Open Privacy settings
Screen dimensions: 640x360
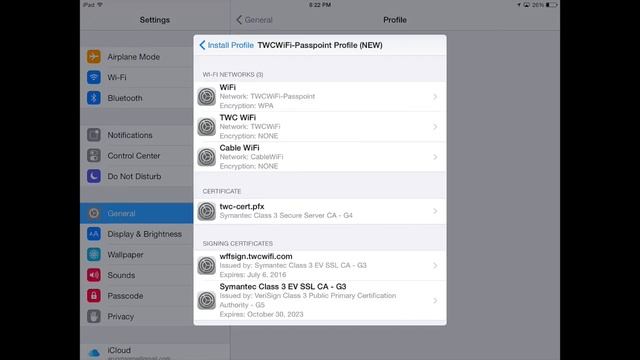136,316
